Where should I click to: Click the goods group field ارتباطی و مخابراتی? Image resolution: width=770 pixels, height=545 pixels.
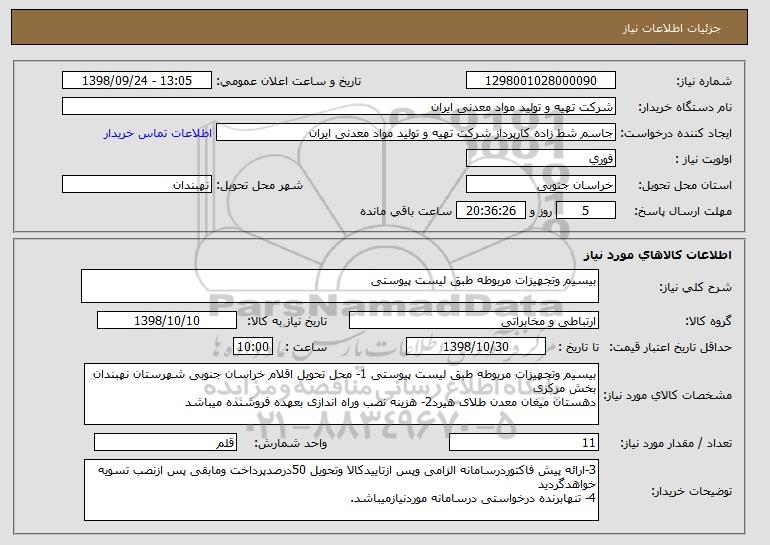pyautogui.click(x=474, y=321)
